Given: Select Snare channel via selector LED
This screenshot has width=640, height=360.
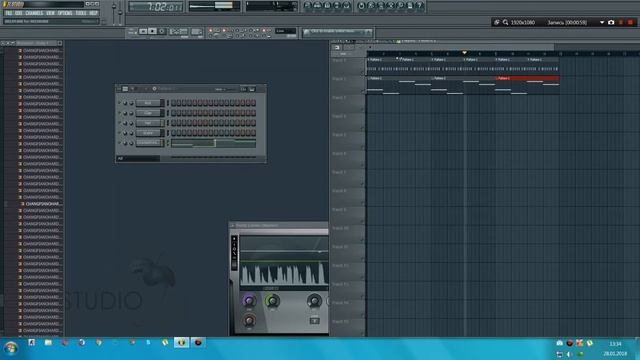Looking at the screenshot, I should 167,133.
